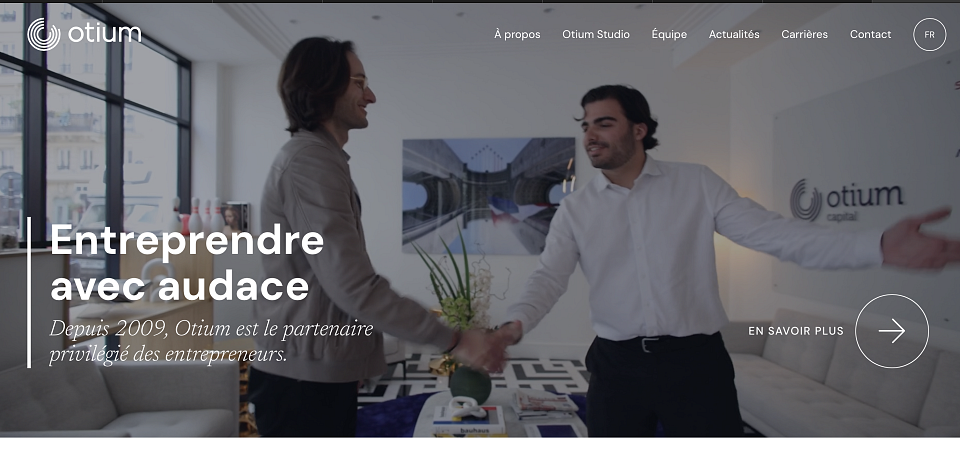Click the framed bridge artwork on wall
The image size is (960, 453).
coord(489,196)
